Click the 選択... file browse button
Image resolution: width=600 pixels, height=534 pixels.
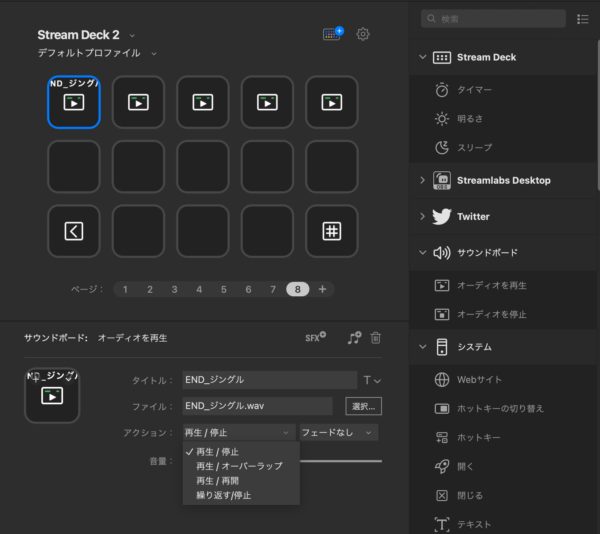362,406
